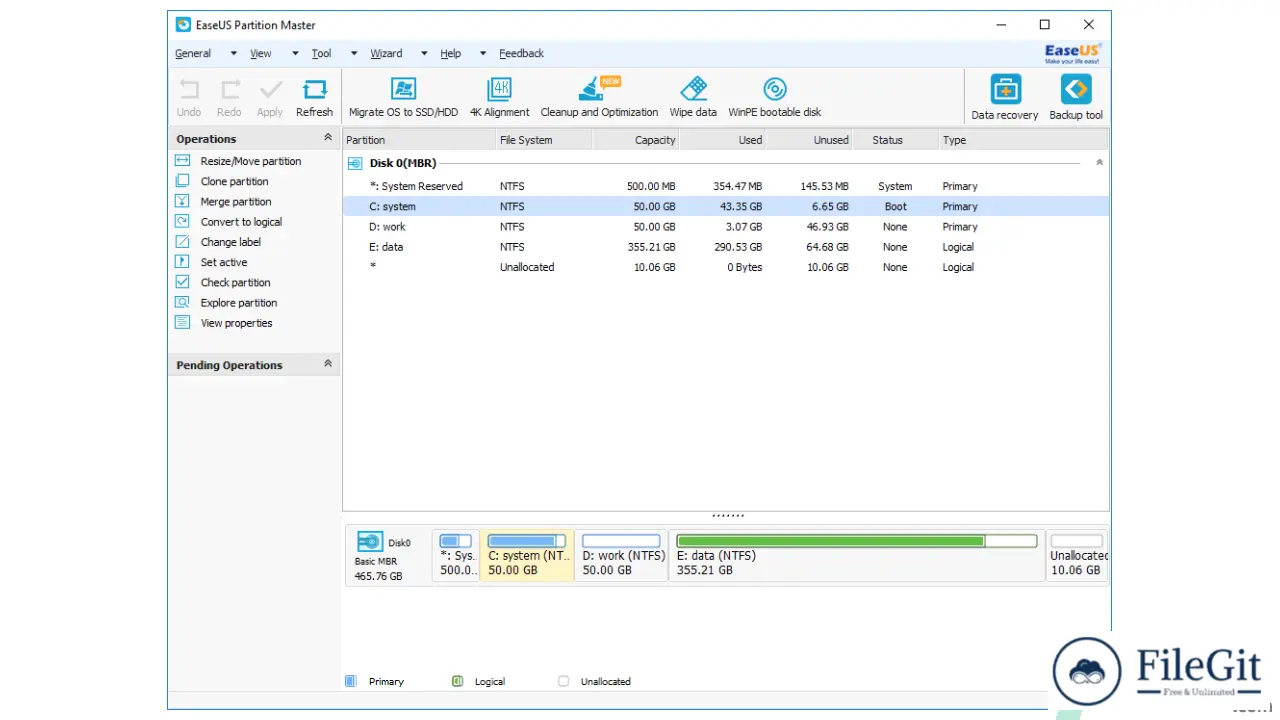Click the Redo toolbar icon
The width and height of the screenshot is (1280, 720).
point(230,90)
